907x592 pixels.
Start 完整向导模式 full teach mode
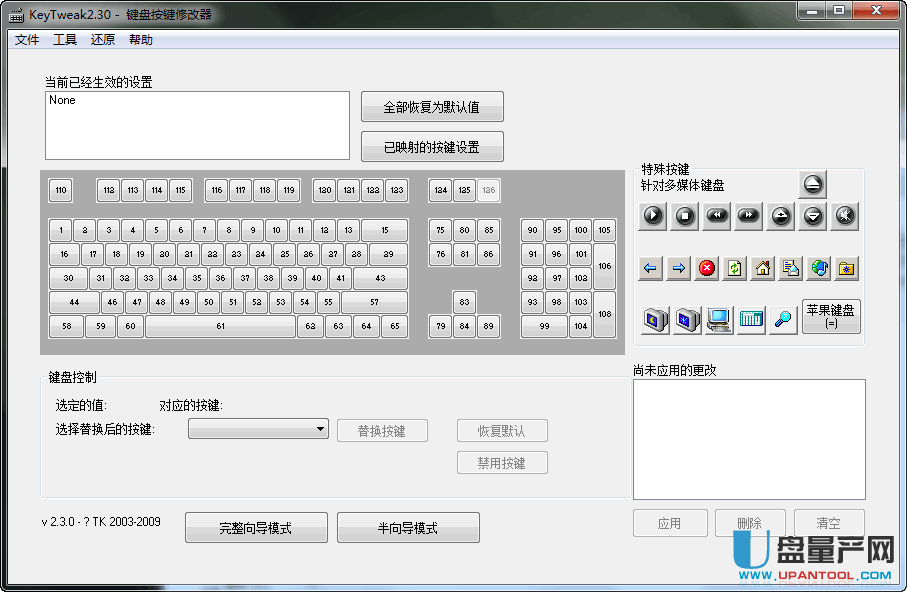256,528
